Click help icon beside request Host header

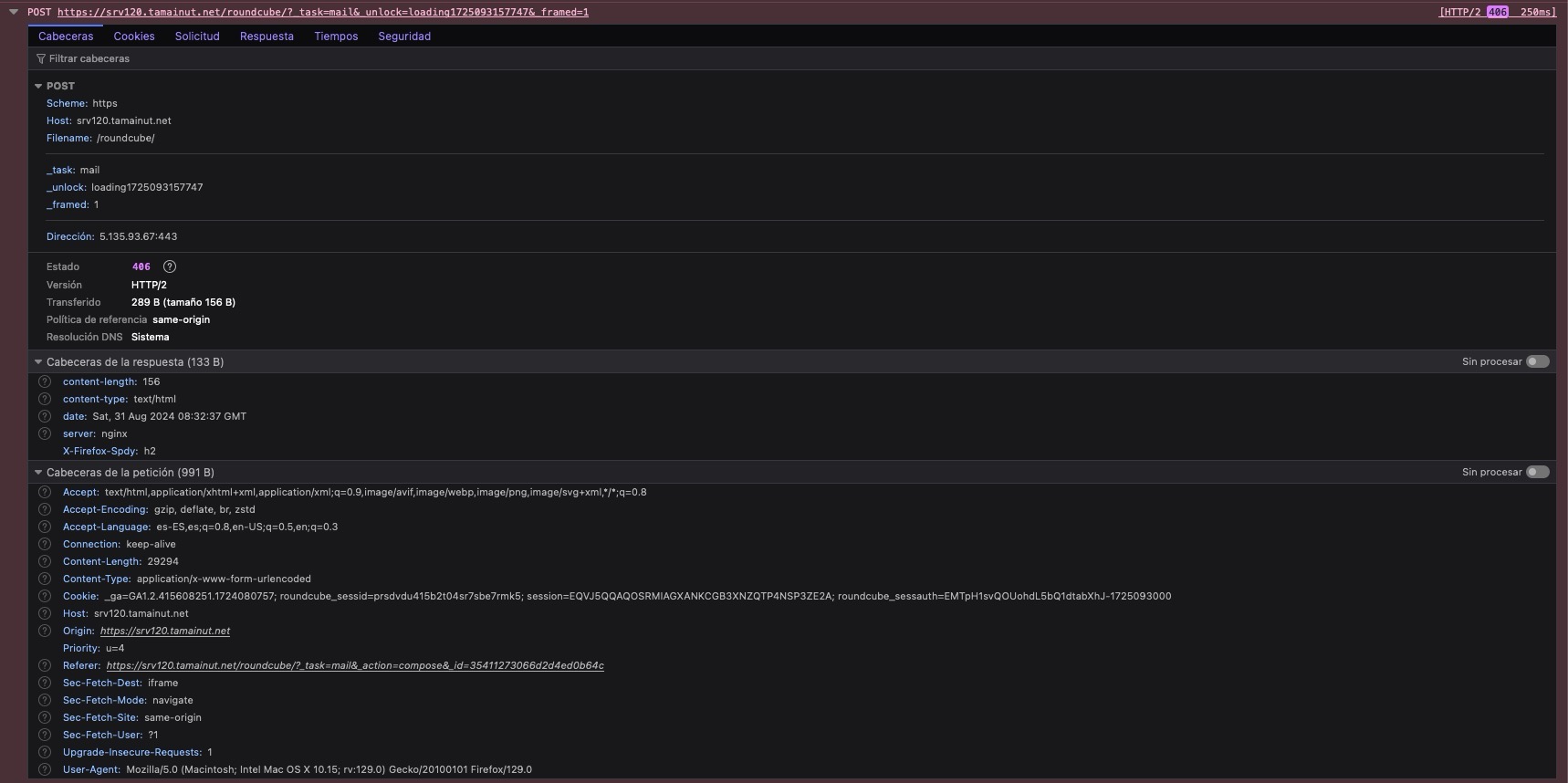pyautogui.click(x=44, y=613)
